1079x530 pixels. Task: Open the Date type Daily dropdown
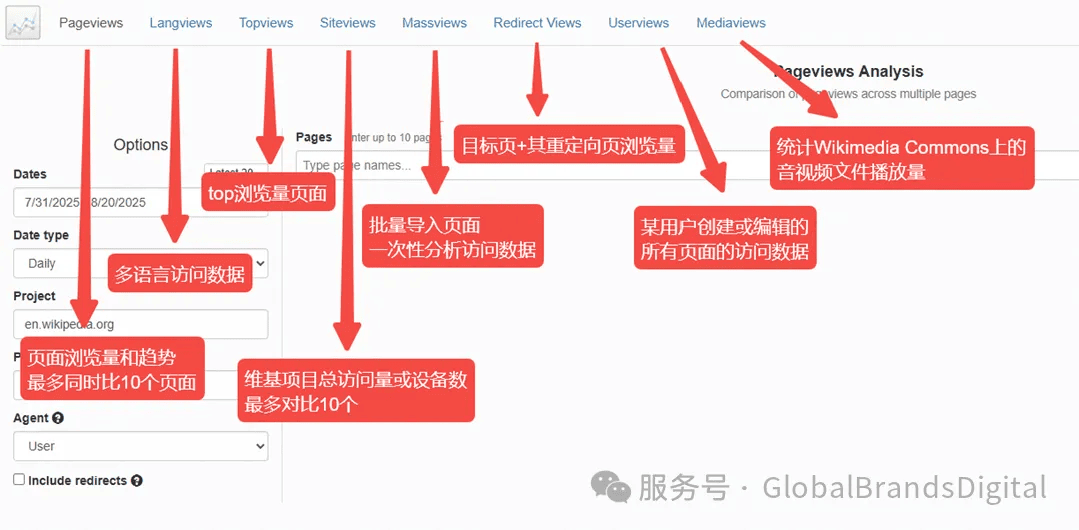tap(140, 263)
